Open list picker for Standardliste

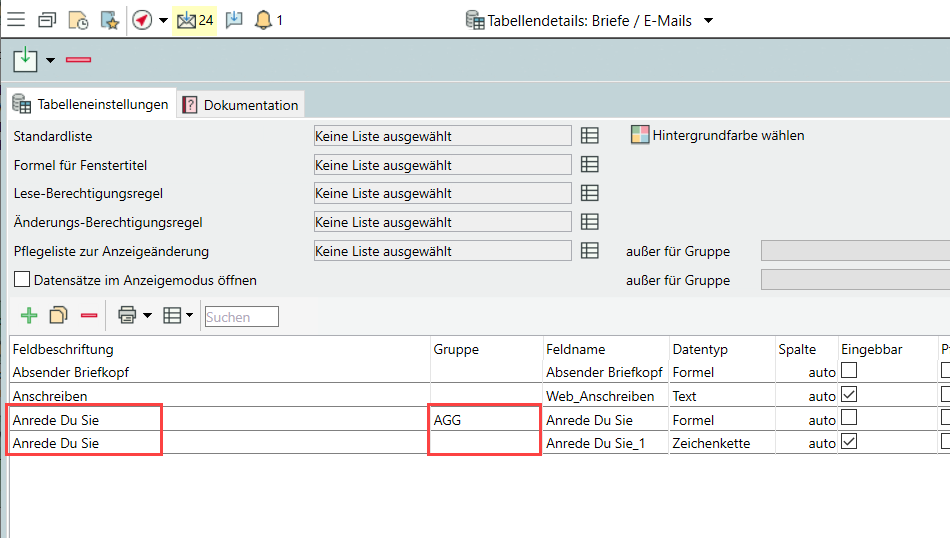[590, 136]
